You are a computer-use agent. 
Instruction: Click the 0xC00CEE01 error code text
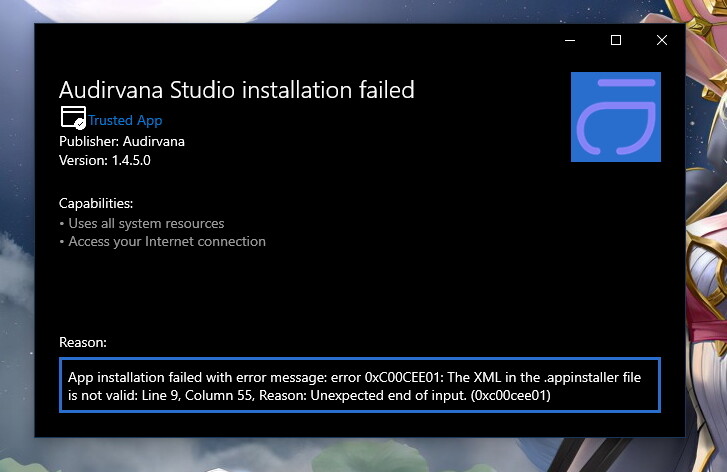pyautogui.click(x=402, y=377)
